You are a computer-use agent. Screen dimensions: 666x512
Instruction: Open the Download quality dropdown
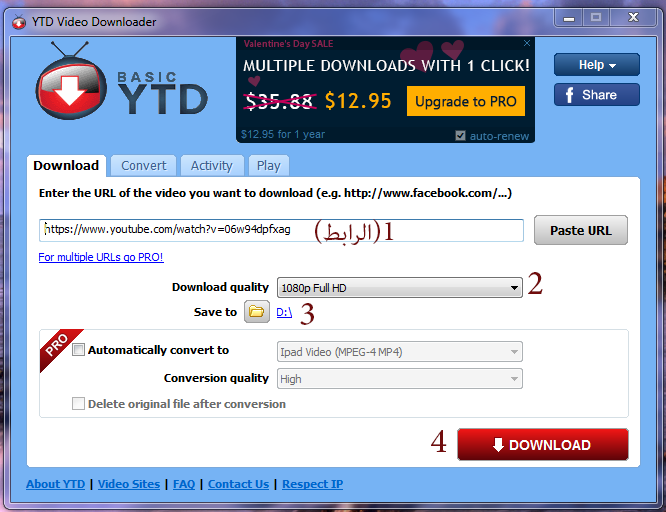(399, 288)
